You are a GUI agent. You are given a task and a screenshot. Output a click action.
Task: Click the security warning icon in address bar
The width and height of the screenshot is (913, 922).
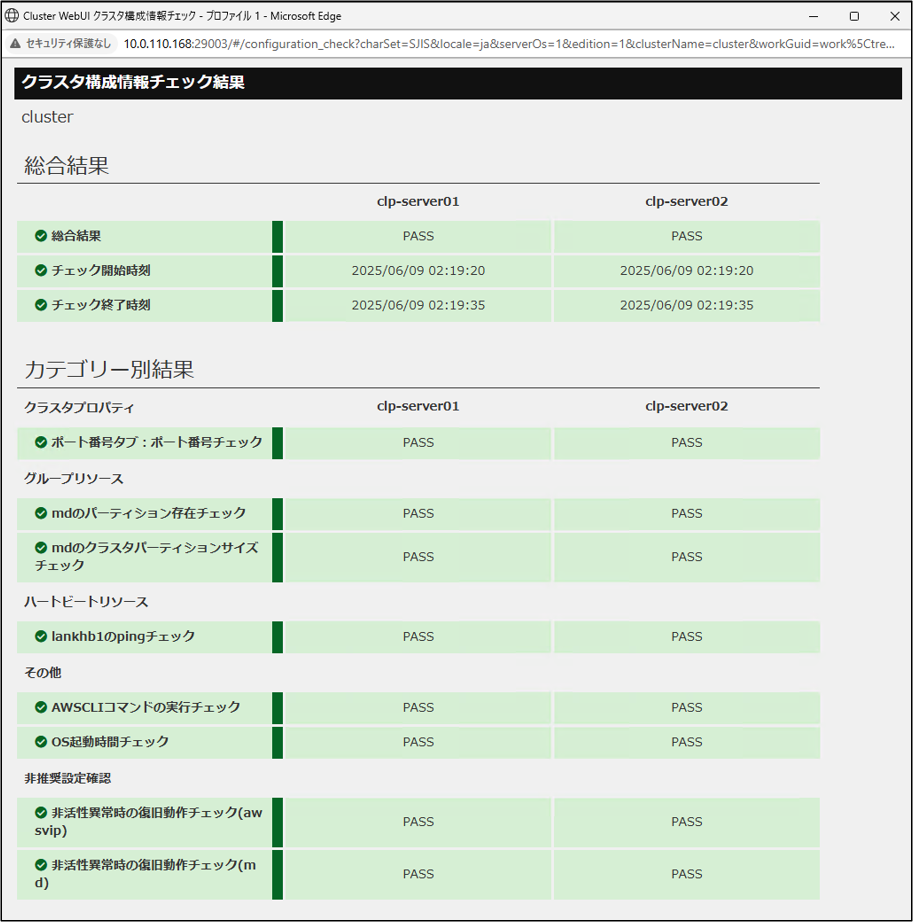15,44
